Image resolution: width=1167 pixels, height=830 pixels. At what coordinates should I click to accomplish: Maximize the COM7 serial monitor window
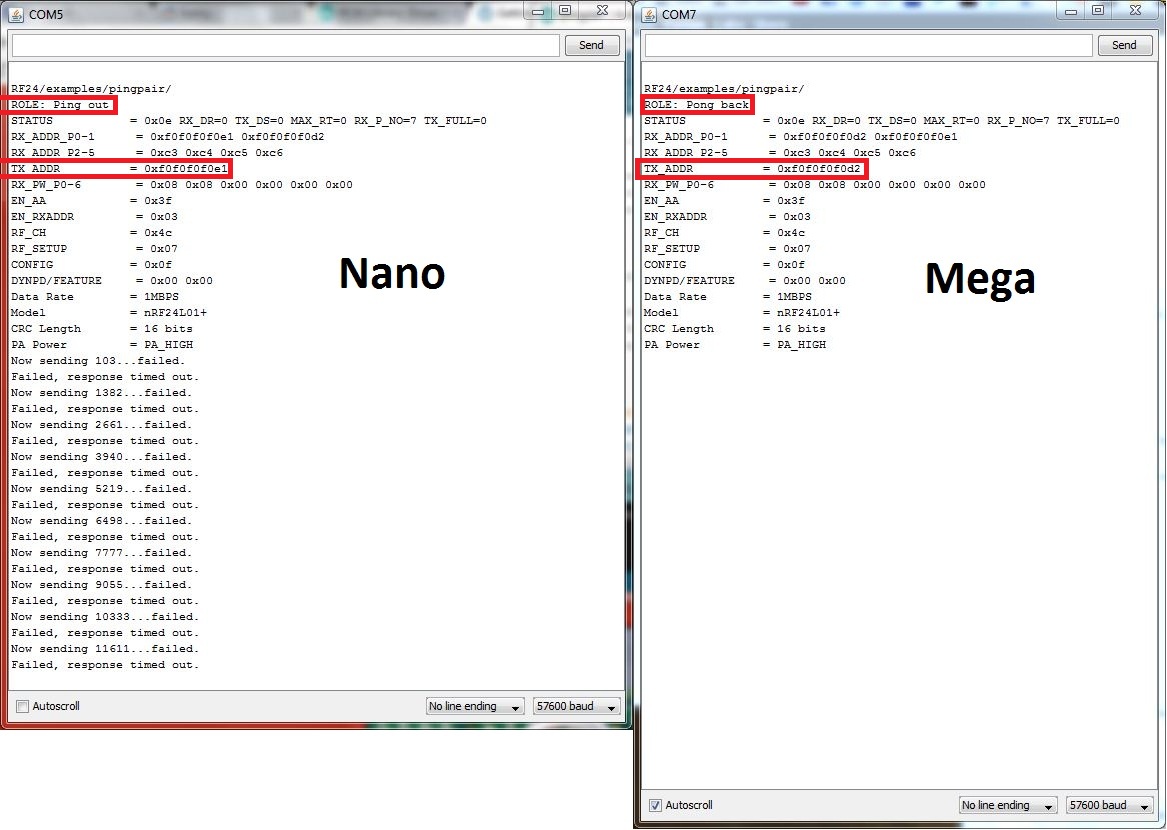[1098, 10]
